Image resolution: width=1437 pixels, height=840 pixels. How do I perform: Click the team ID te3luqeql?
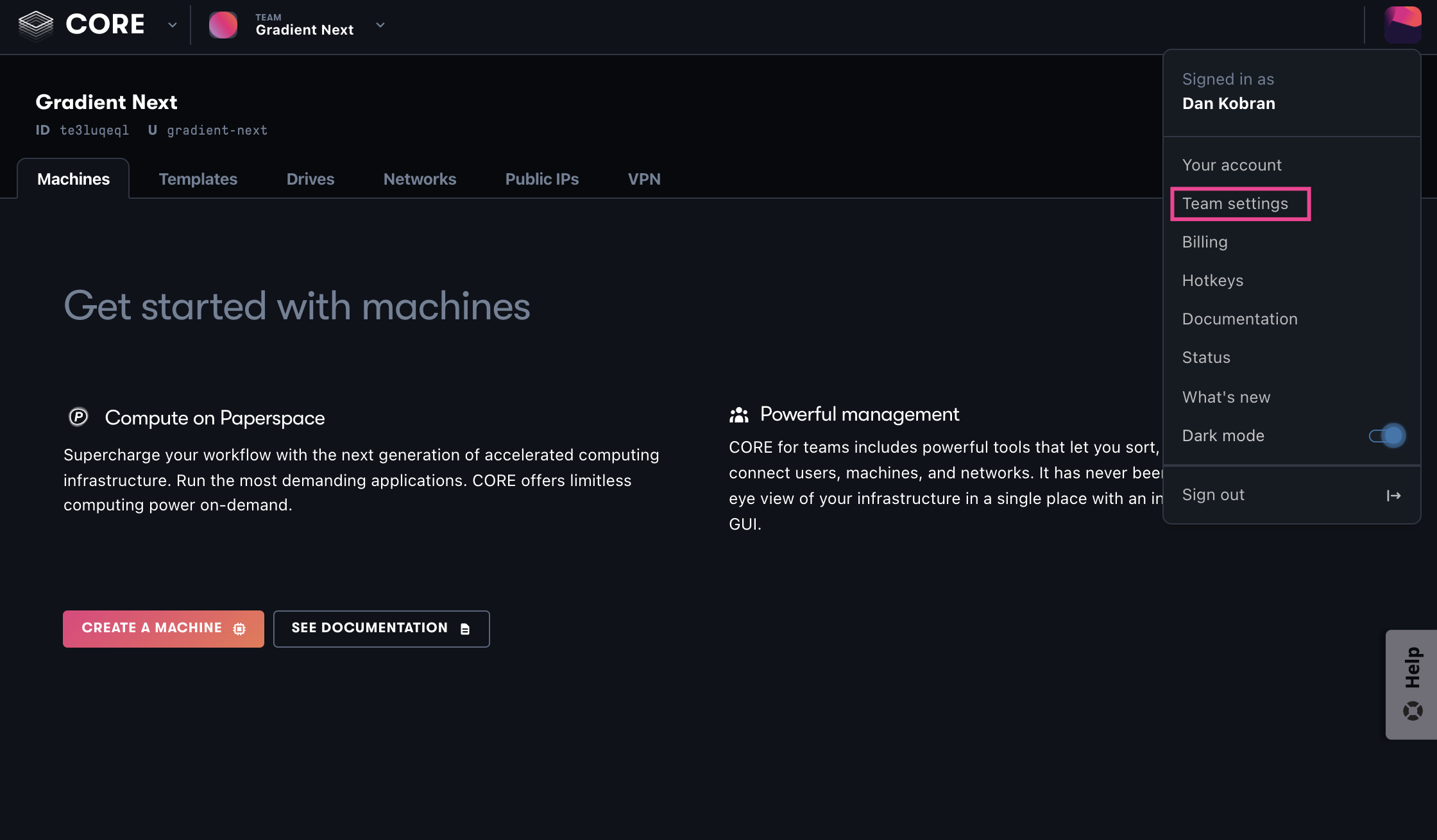[x=94, y=130]
